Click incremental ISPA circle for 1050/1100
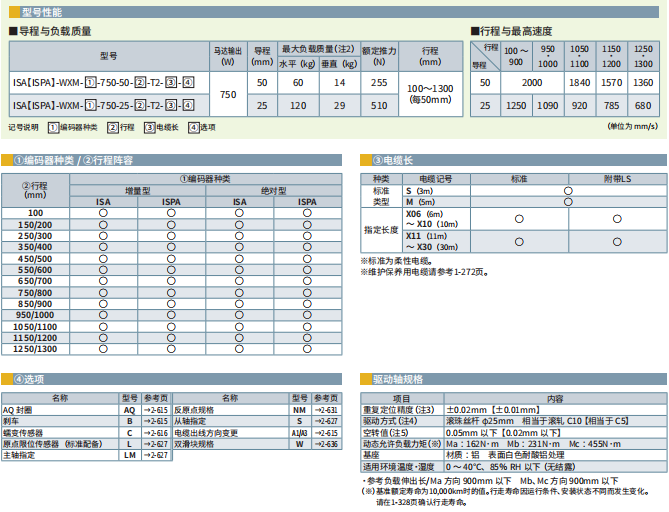Image resolution: width=669 pixels, height=512 pixels. (x=171, y=326)
